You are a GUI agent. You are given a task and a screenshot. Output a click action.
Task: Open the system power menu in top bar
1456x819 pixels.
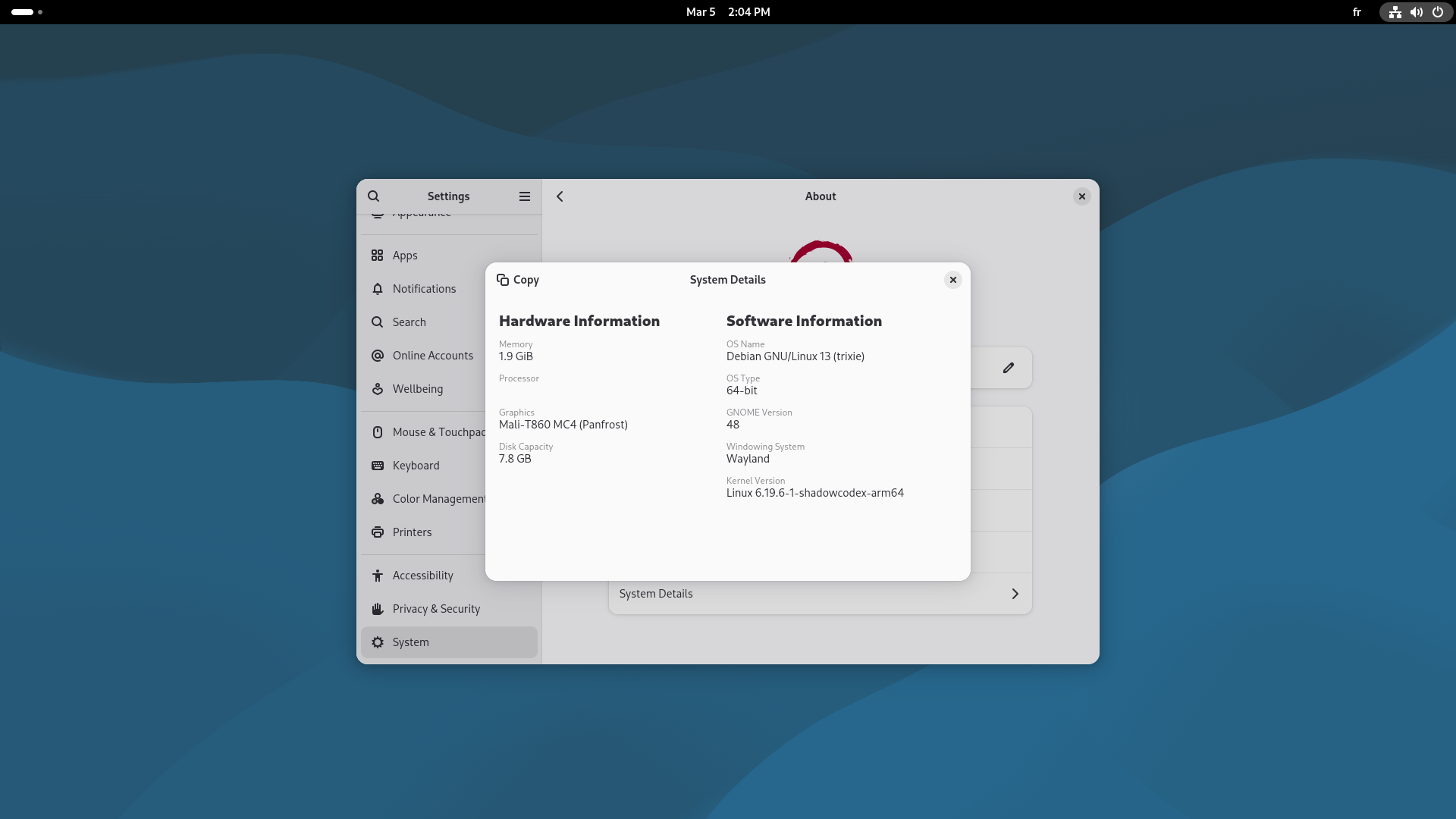point(1437,12)
